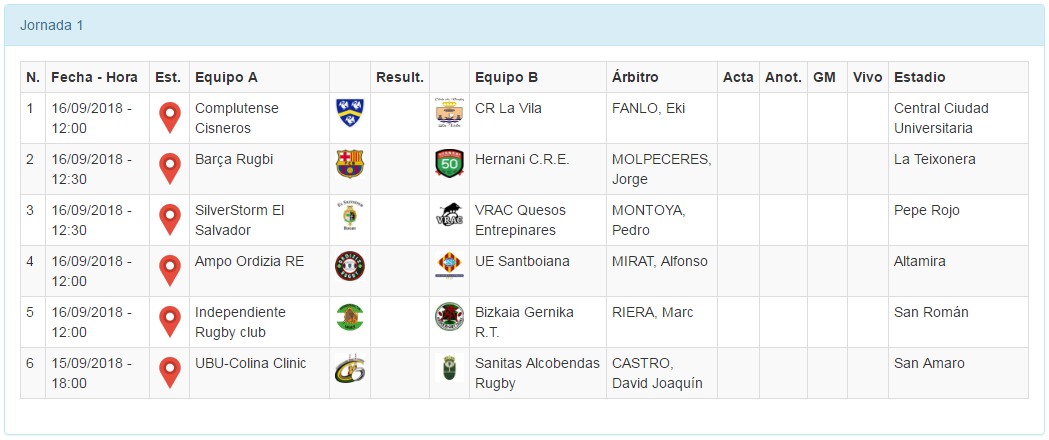Image resolution: width=1049 pixels, height=440 pixels.
Task: Open the CR La Vila team name
Action: (508, 108)
